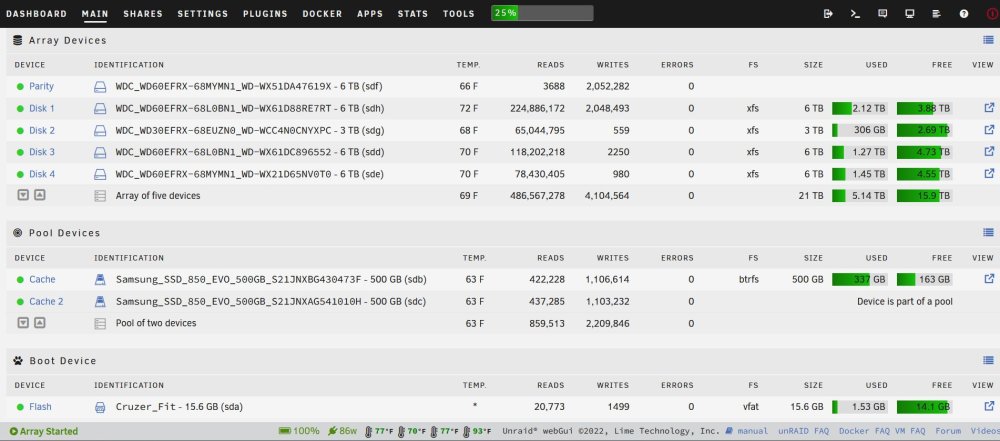Click the disk icon beside Parity identification
The width and height of the screenshot is (1000, 441).
[100, 86]
